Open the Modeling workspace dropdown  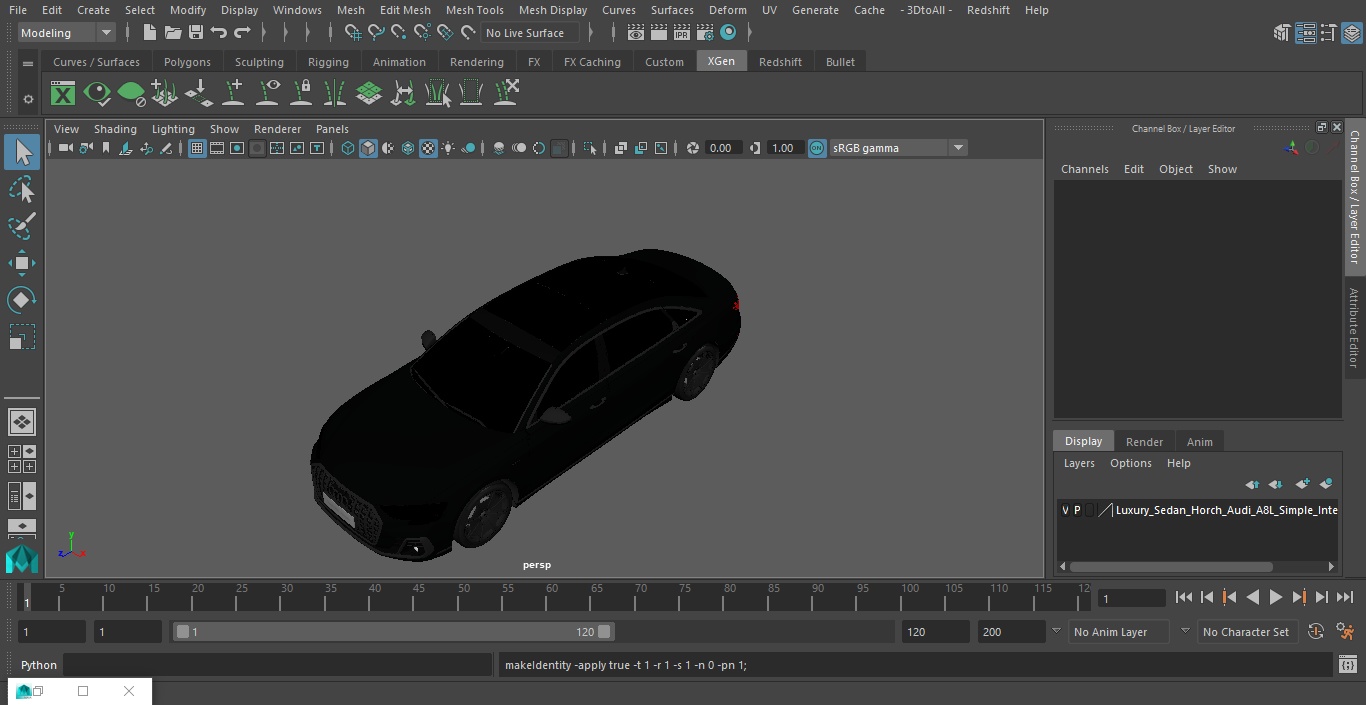click(67, 33)
